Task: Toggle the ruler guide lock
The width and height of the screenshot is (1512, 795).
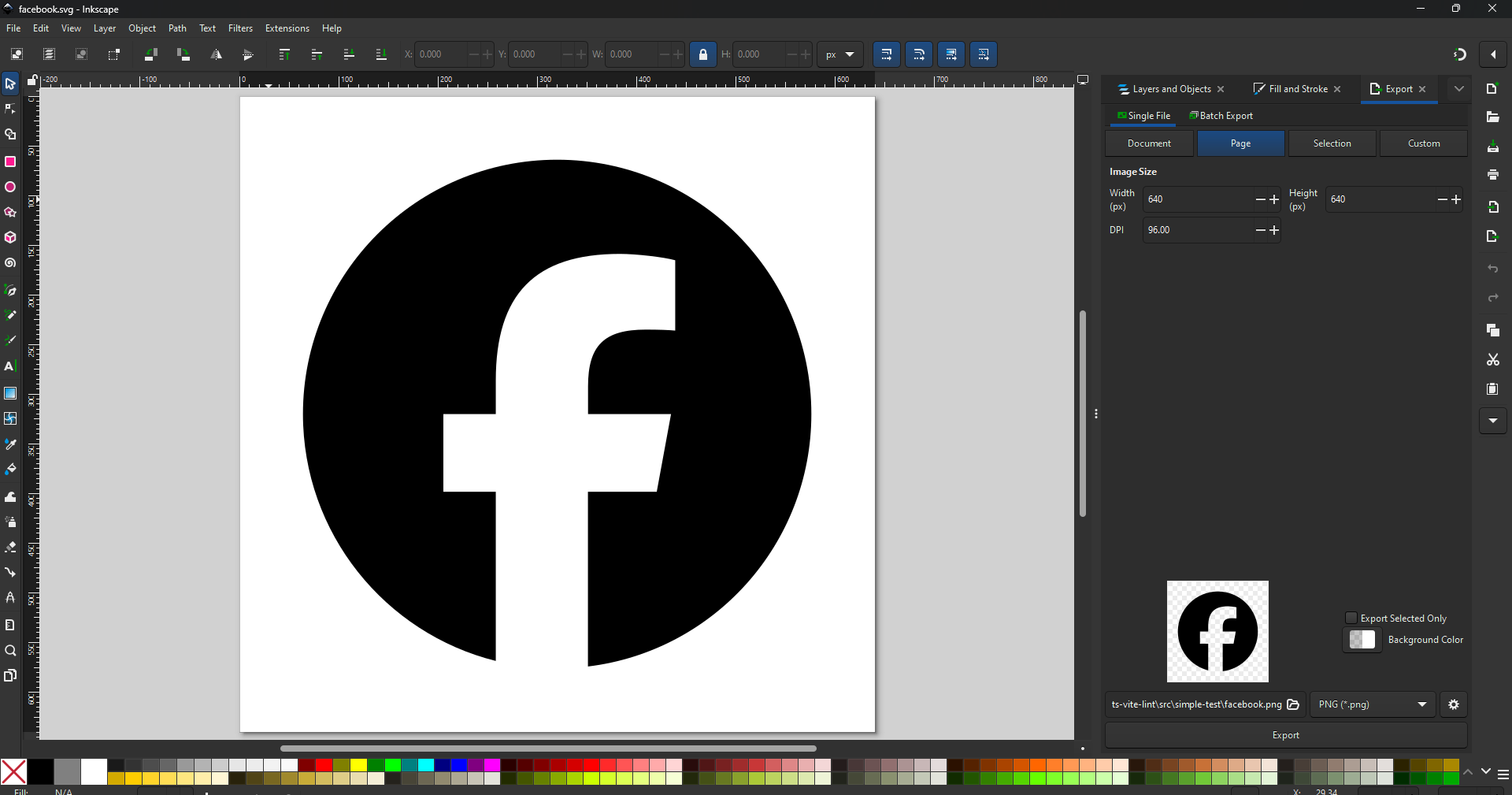Action: tap(32, 80)
